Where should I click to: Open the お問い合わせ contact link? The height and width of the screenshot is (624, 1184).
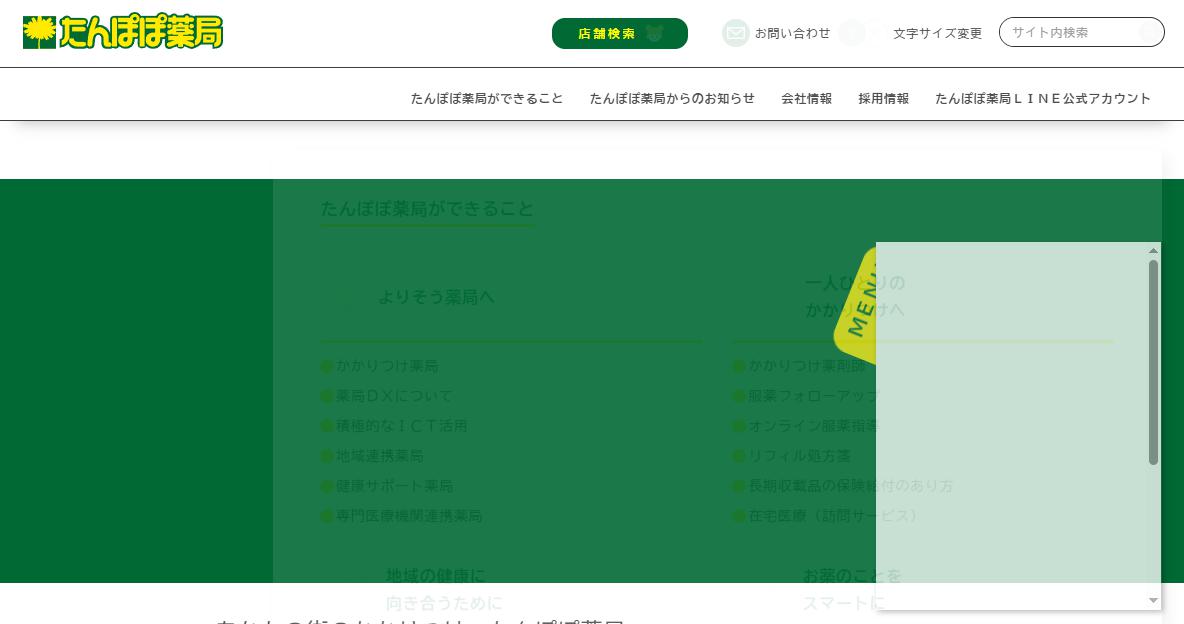(x=792, y=33)
